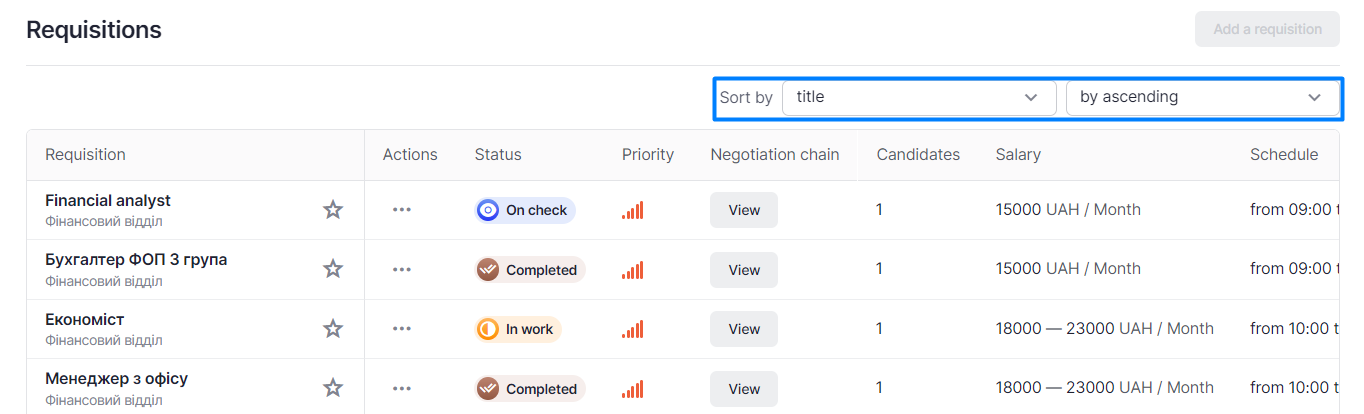Click the Add a requisition button
Screen dimensions: 1364x414
[x=1267, y=29]
